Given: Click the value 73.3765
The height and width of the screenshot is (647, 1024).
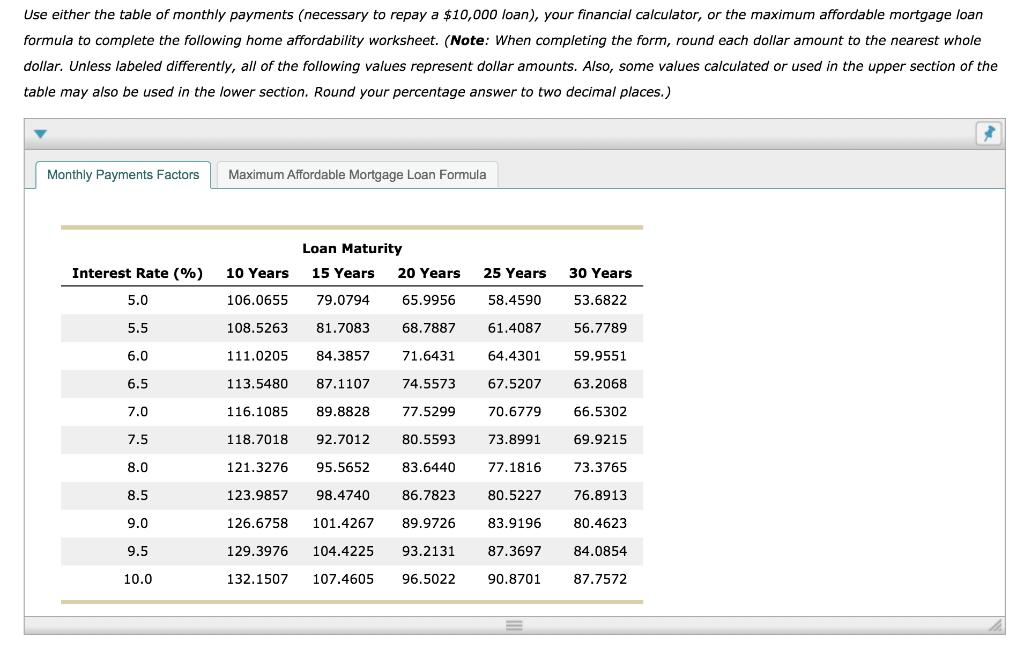Looking at the screenshot, I should (600, 467).
